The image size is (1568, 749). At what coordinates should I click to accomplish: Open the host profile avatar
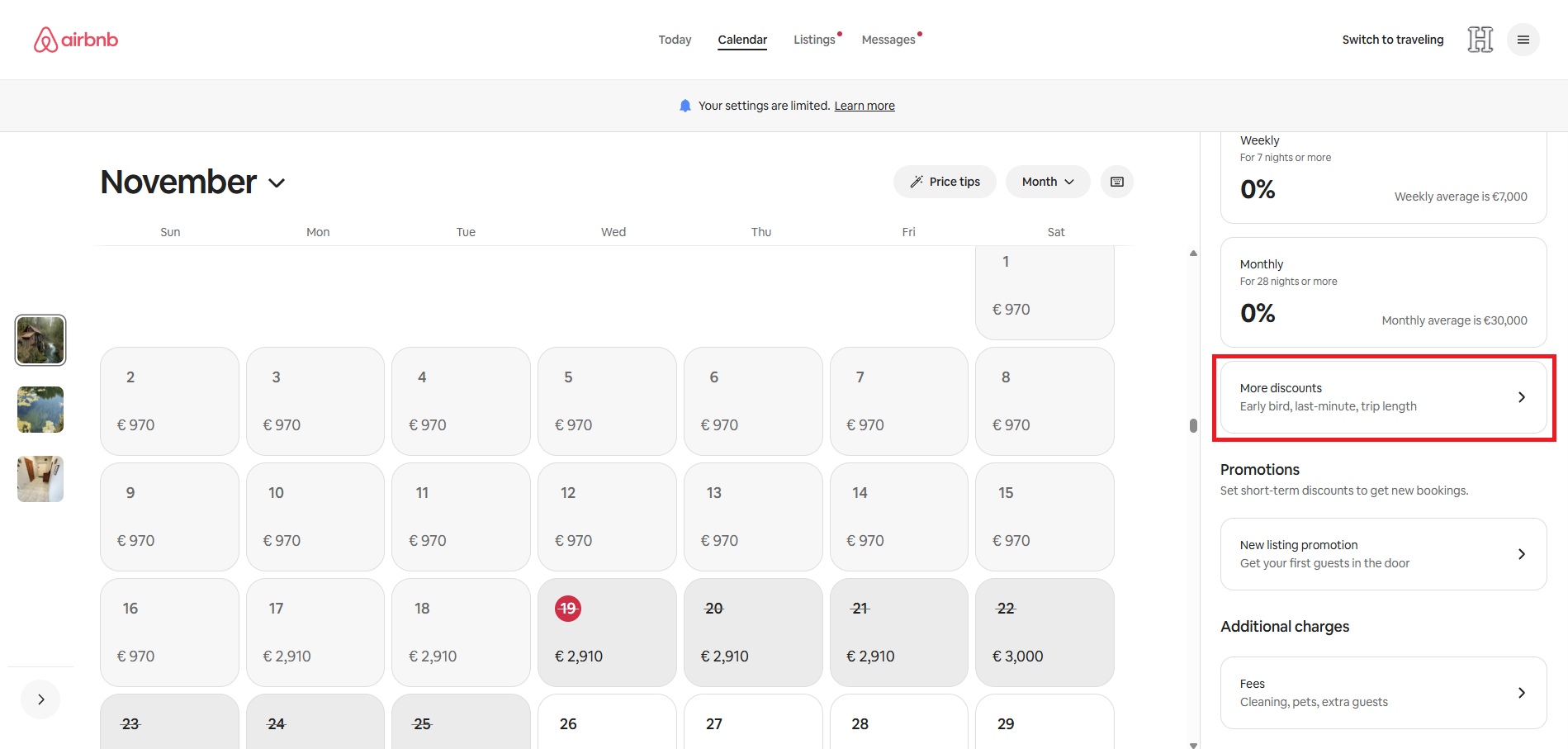click(x=1480, y=40)
